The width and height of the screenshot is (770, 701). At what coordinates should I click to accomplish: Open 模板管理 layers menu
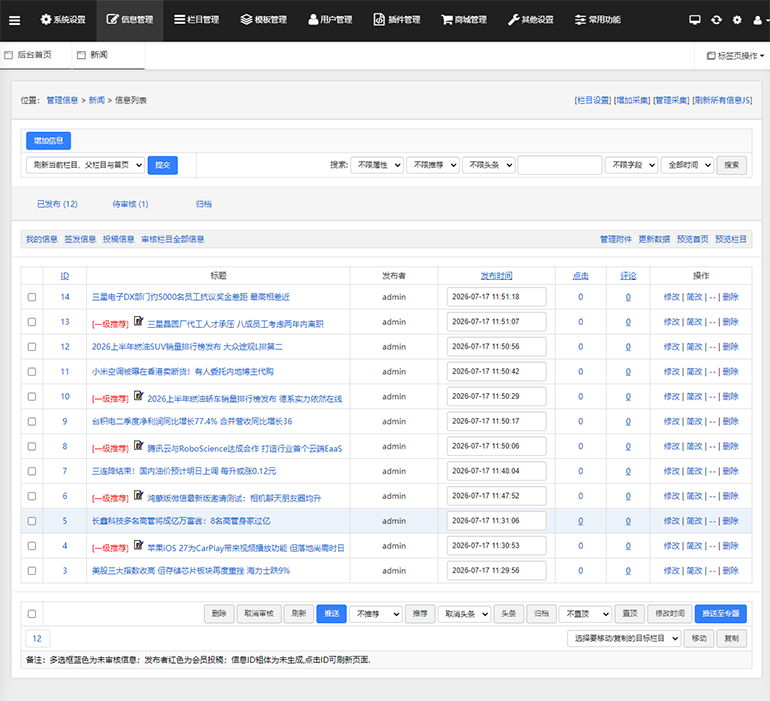(x=264, y=20)
